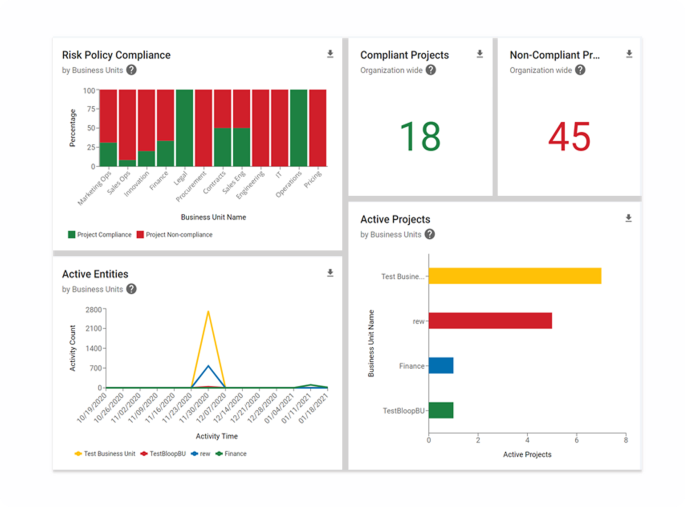
Task: Open help for Risk Policy Compliance
Action: coord(131,70)
